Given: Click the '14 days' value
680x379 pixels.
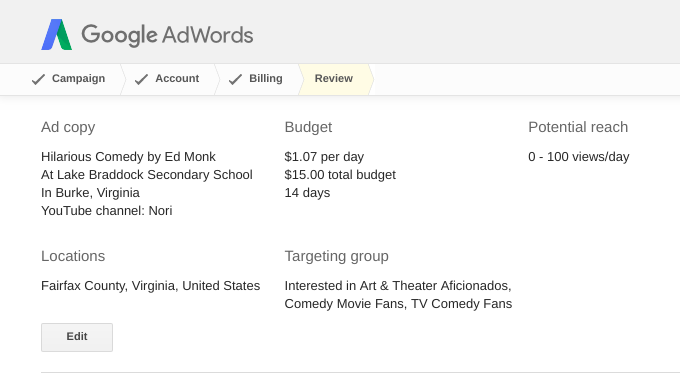Looking at the screenshot, I should point(307,193).
